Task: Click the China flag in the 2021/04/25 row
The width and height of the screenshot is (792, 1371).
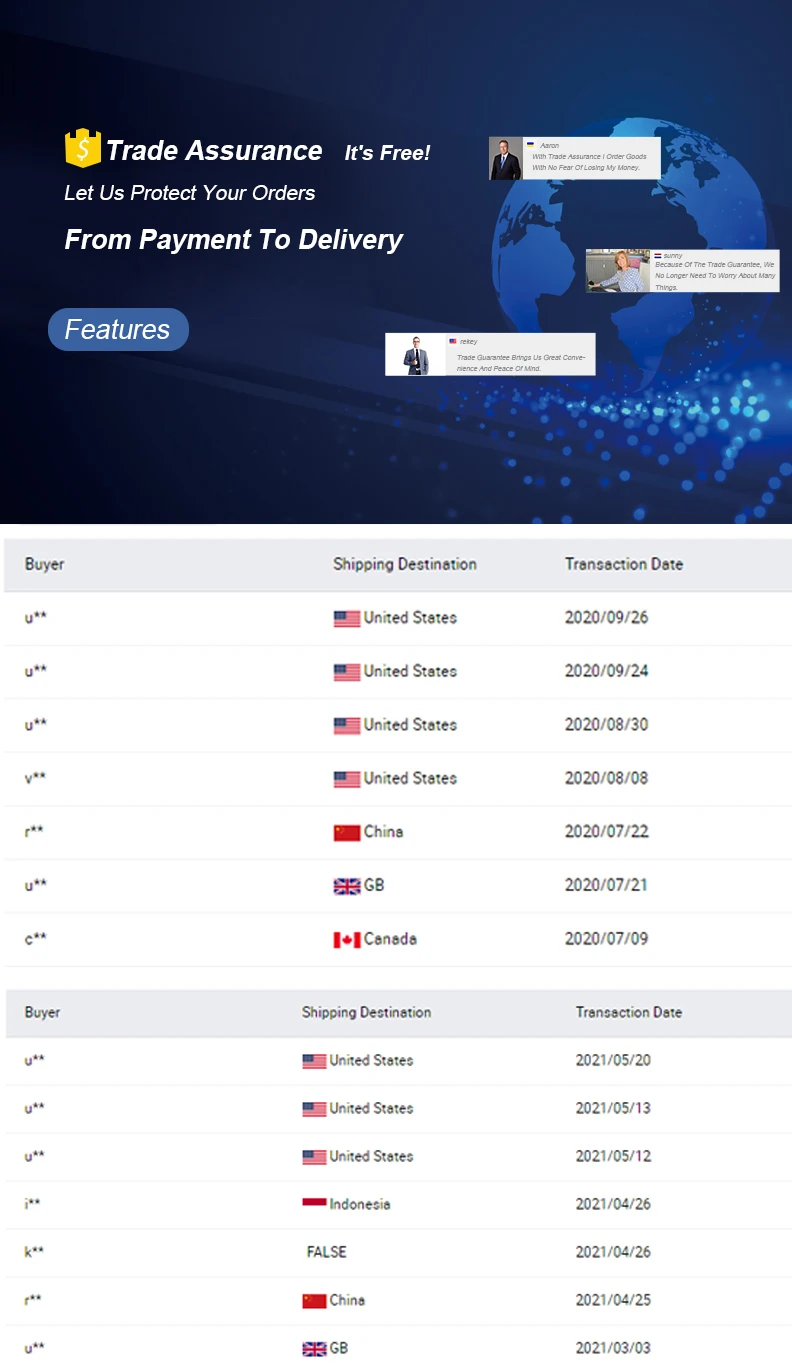Action: click(314, 1301)
